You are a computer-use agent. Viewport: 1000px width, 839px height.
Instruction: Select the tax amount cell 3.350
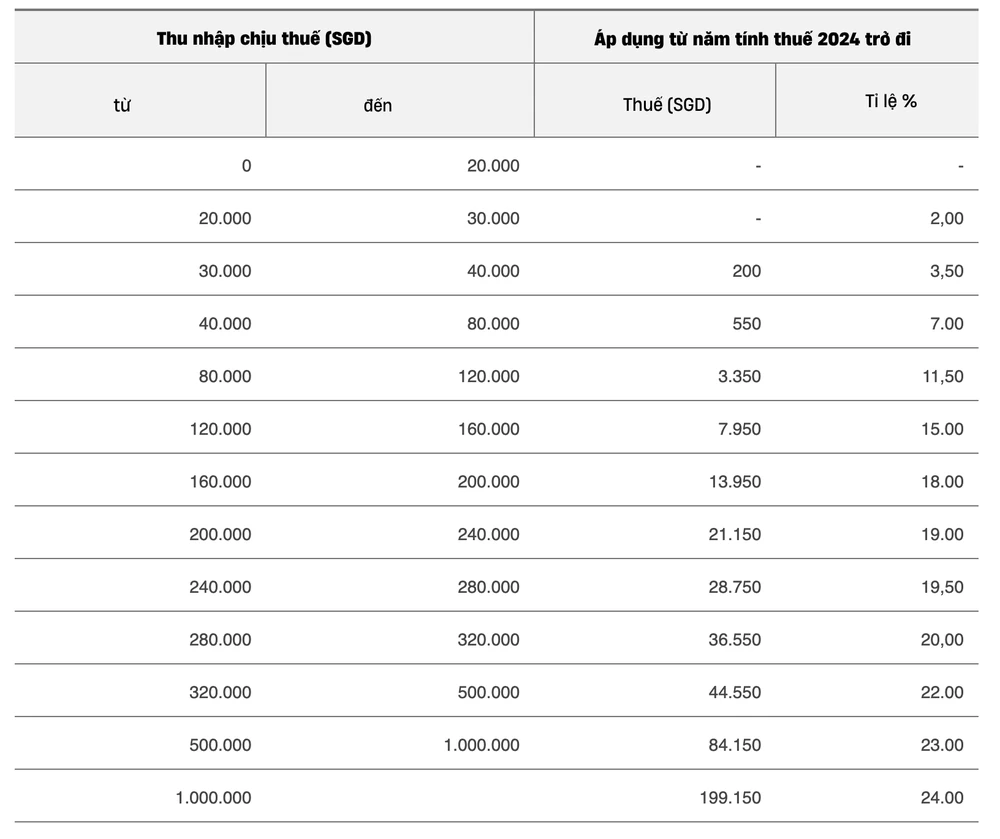tap(735, 376)
